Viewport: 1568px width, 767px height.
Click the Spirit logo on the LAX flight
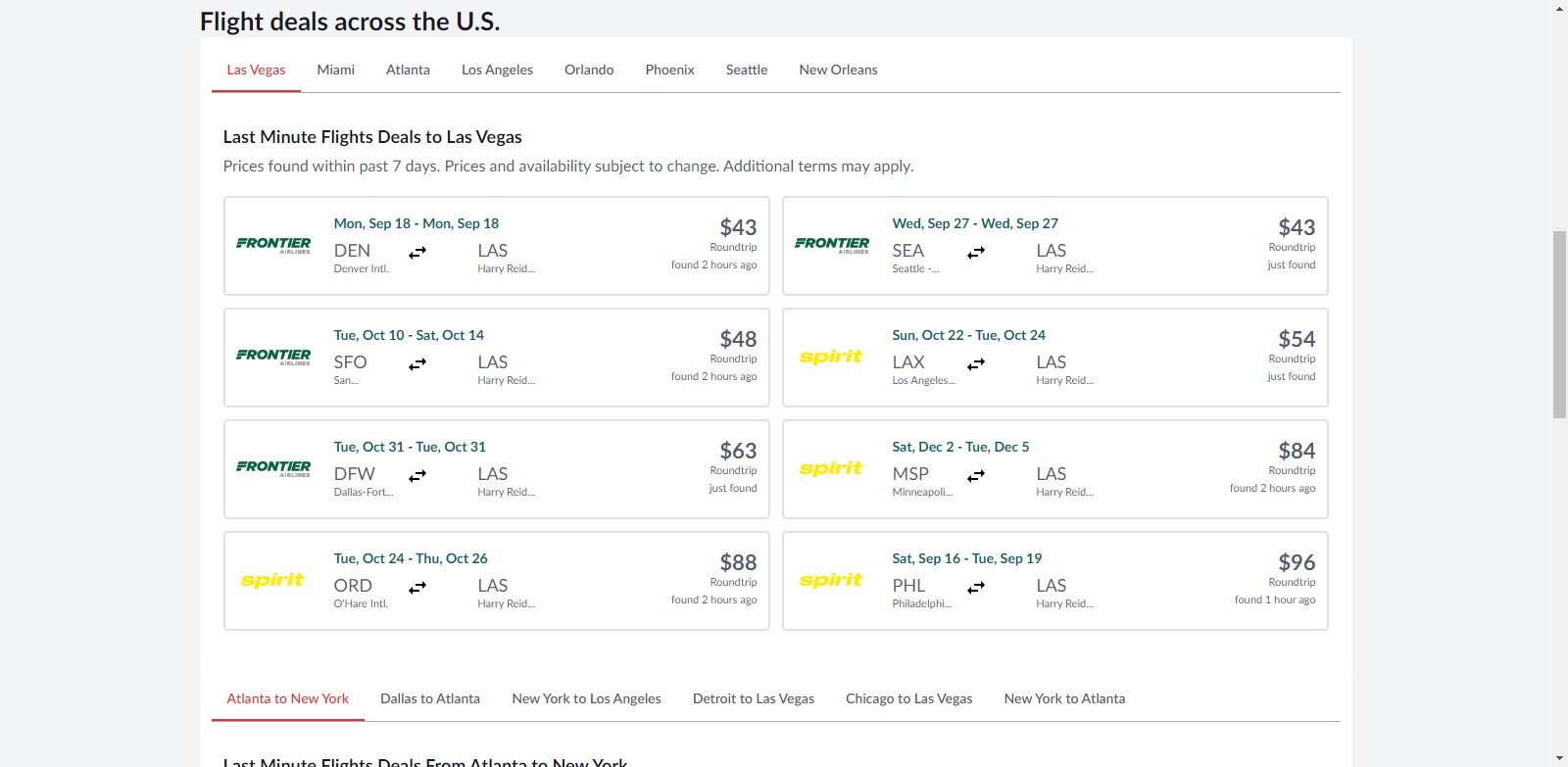click(x=831, y=357)
